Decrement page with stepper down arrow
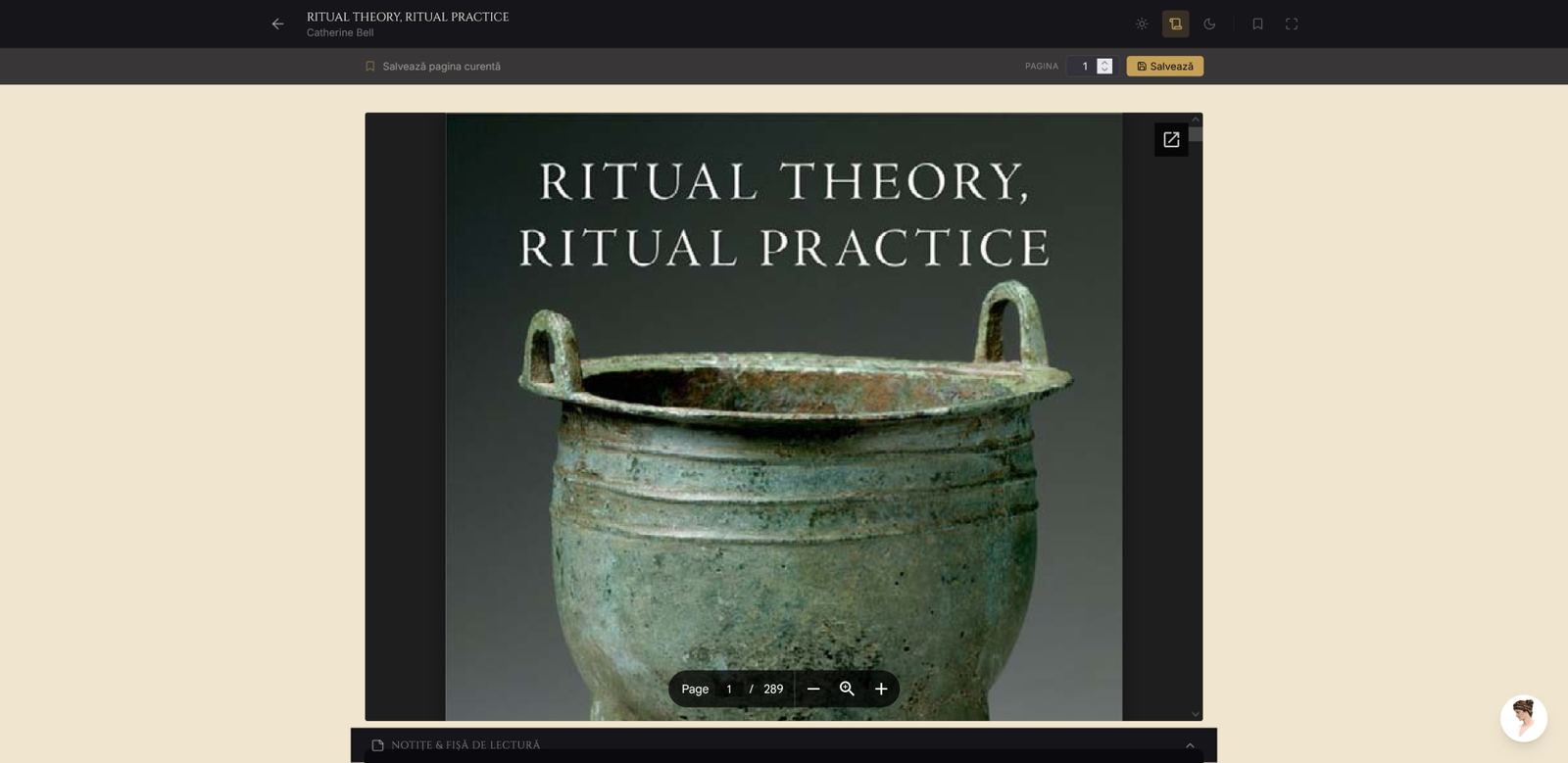The width and height of the screenshot is (1568, 763). [x=1104, y=71]
